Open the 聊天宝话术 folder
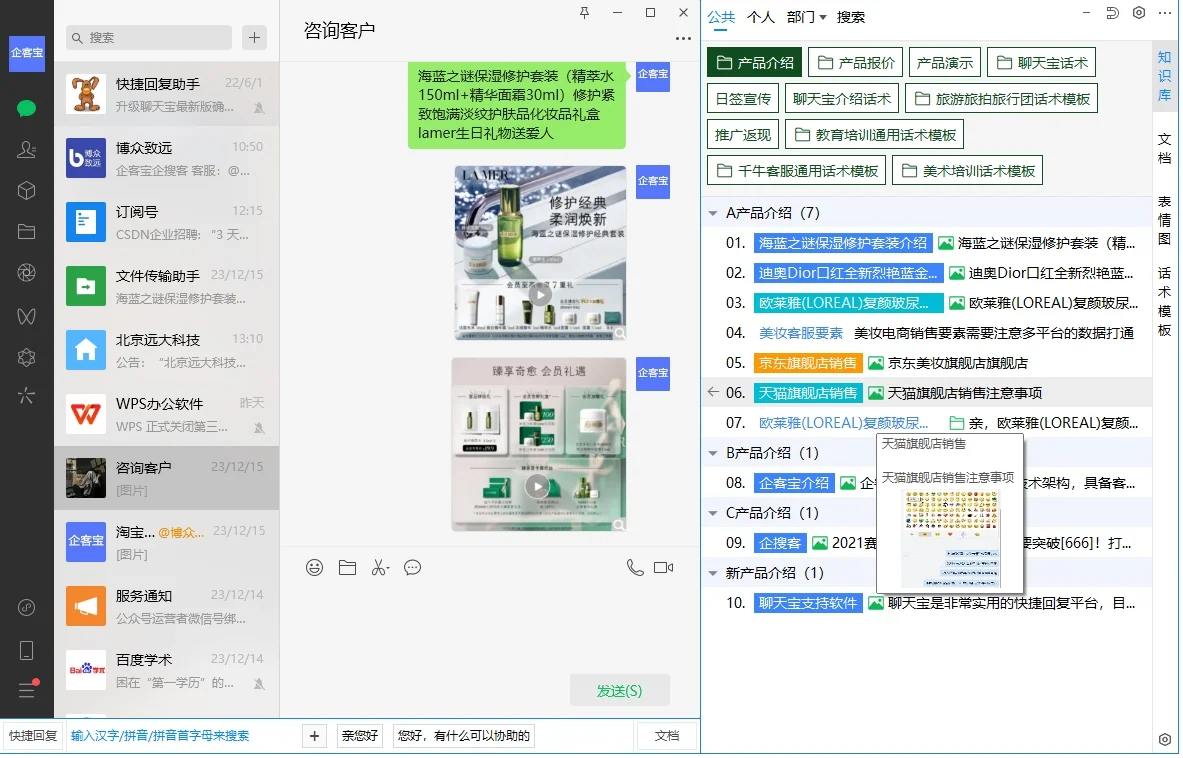 1043,63
